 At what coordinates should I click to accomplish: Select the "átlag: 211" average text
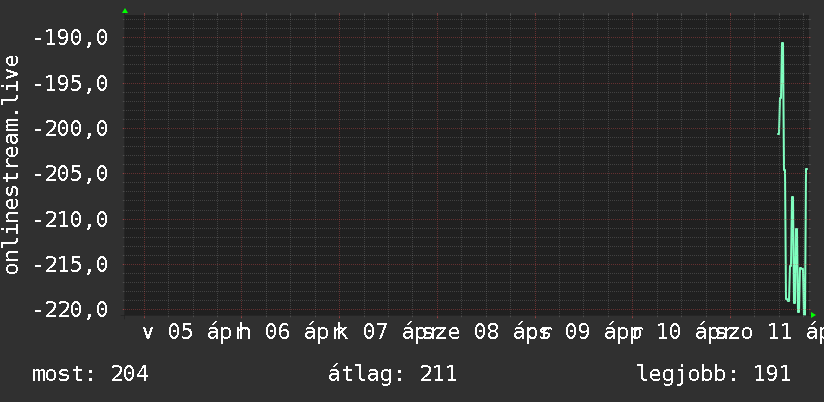392,374
